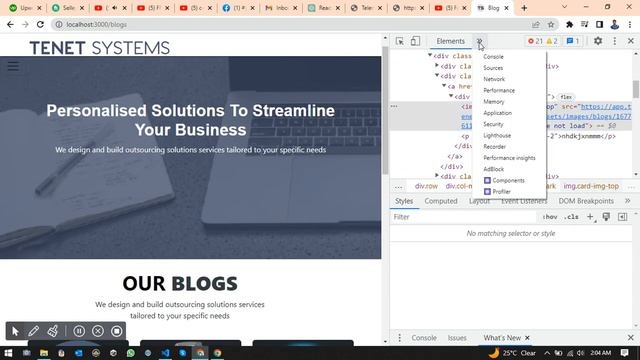Cancel recording with the X circle icon

pos(98,331)
